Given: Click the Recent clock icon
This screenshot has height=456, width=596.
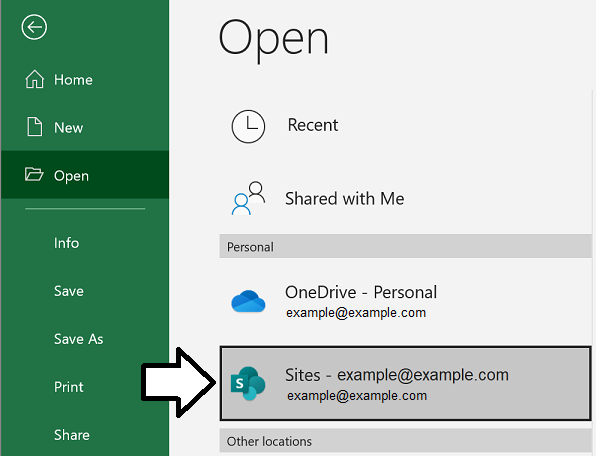Looking at the screenshot, I should pyautogui.click(x=248, y=126).
